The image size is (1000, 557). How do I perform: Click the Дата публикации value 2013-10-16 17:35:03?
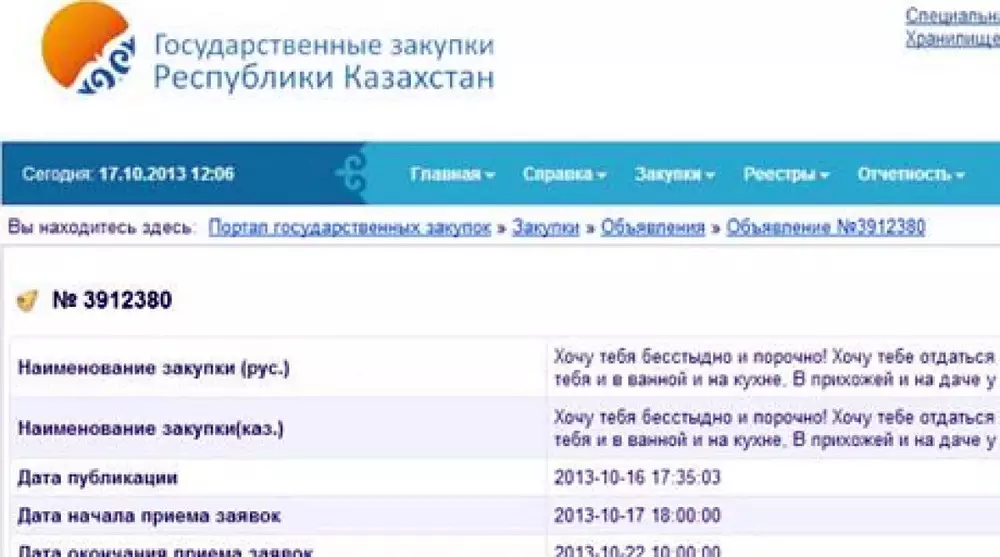637,478
